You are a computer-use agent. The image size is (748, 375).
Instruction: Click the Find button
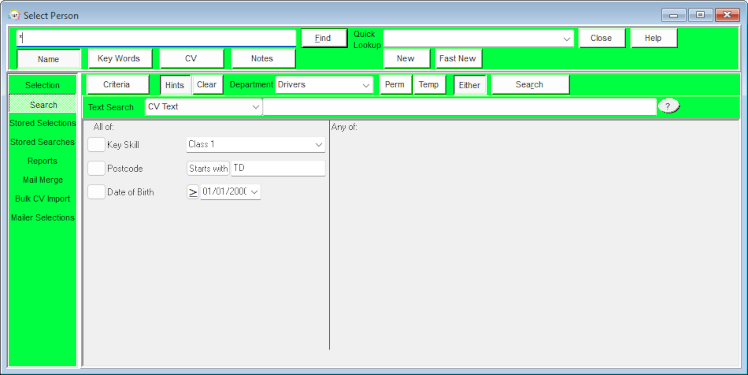[x=324, y=38]
